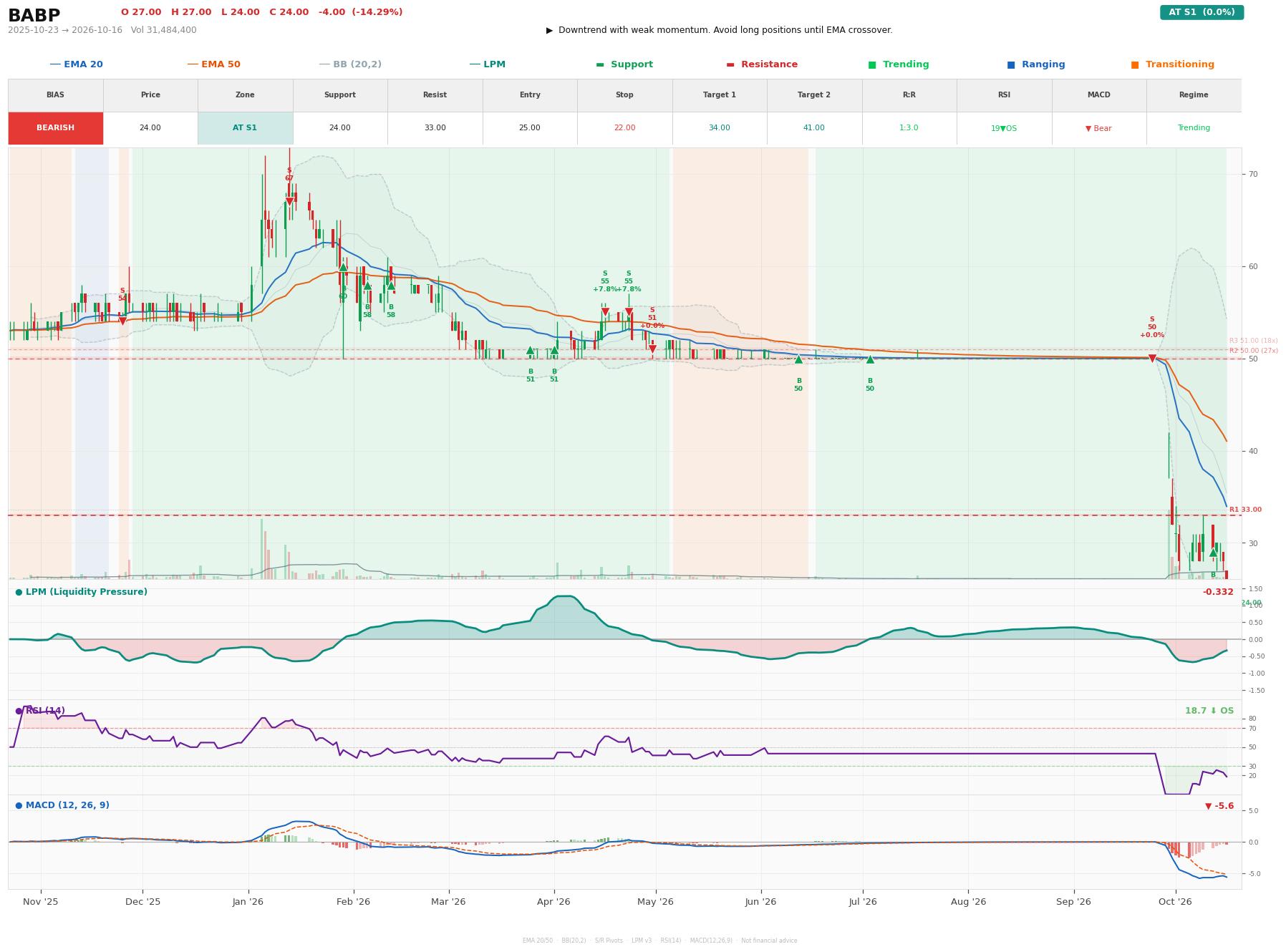Toggle the EMA 50 legend entry

[214, 64]
